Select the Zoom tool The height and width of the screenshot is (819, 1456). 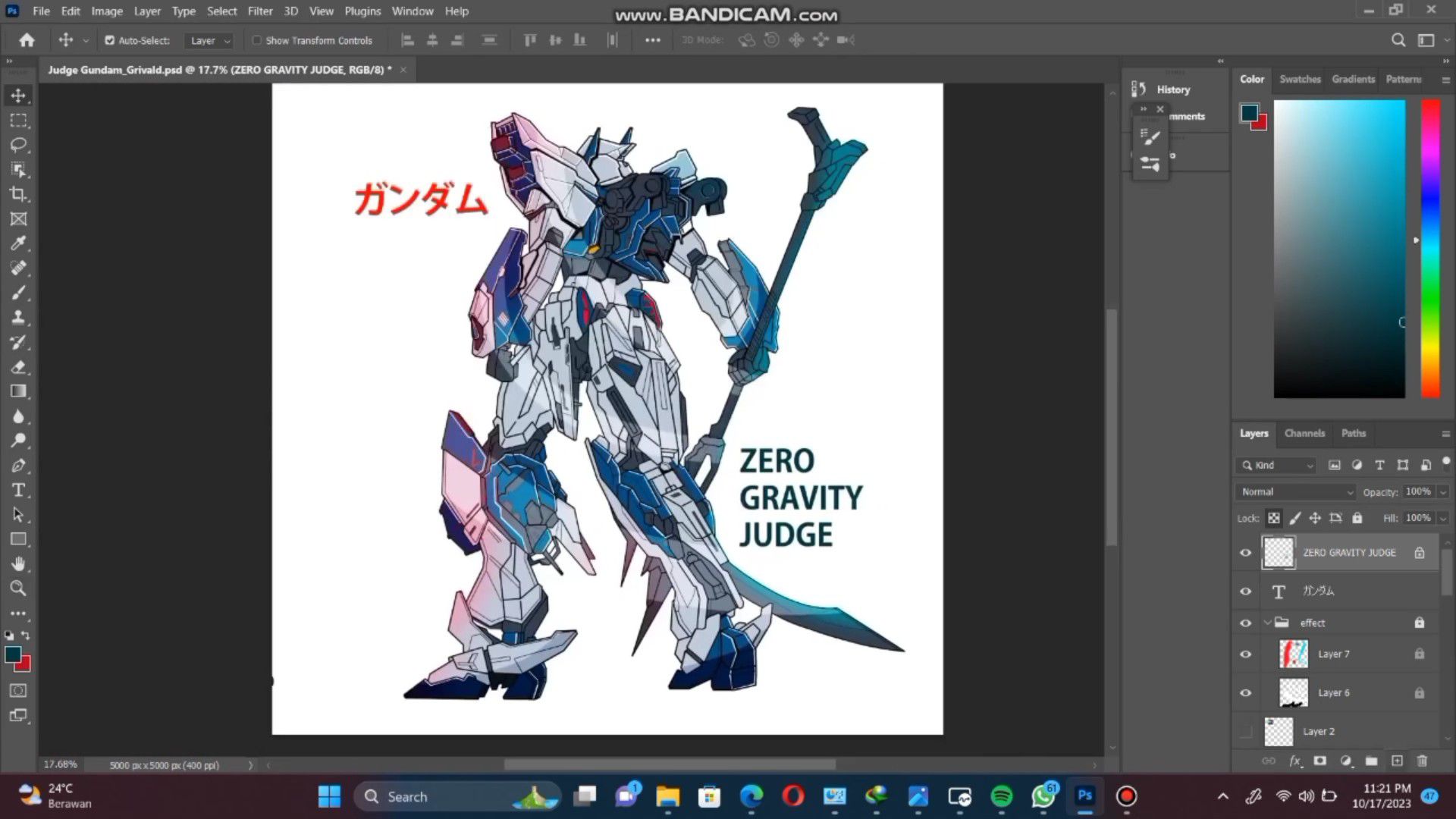click(x=18, y=588)
